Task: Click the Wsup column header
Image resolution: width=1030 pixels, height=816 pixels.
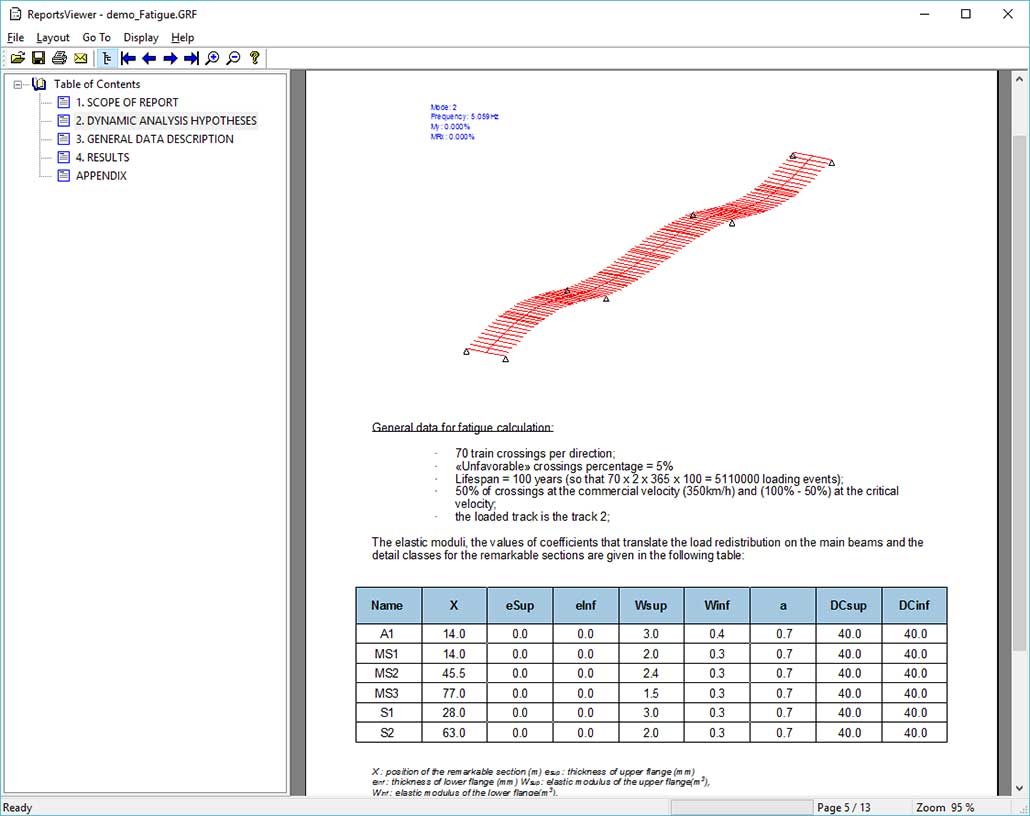Action: coord(651,605)
